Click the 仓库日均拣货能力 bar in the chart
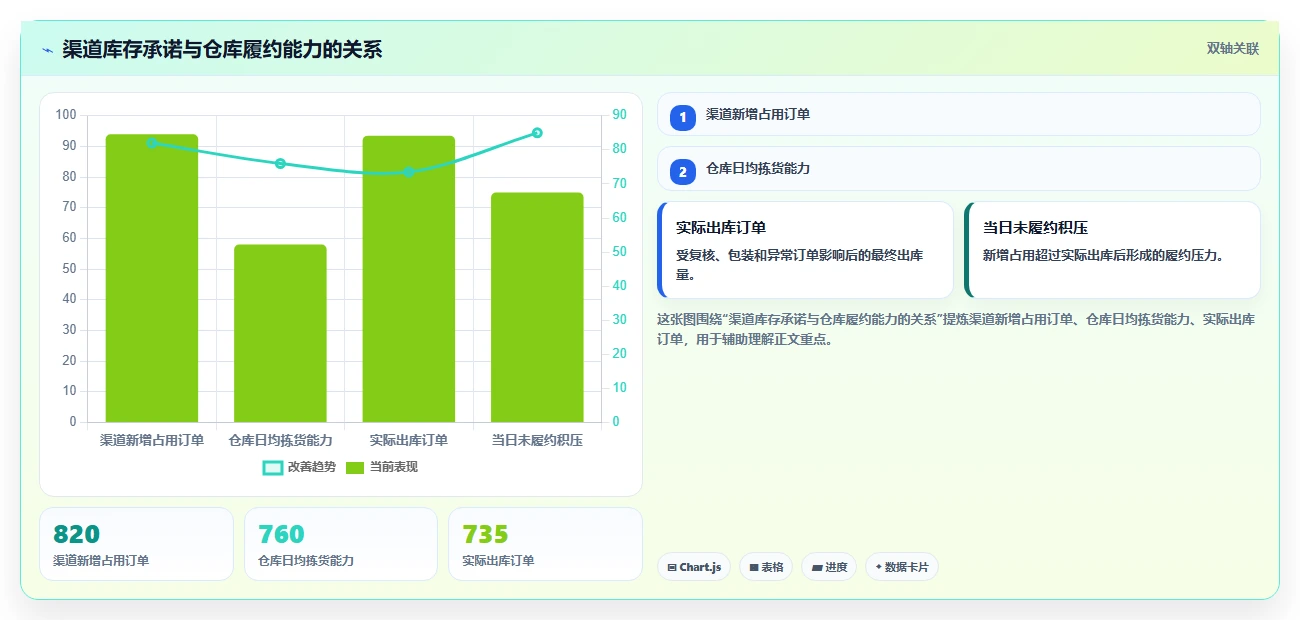This screenshot has height=620, width=1300. point(280,333)
